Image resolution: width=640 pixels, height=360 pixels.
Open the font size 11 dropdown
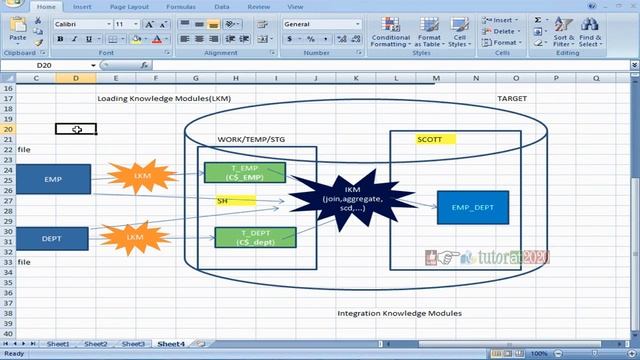pos(136,24)
